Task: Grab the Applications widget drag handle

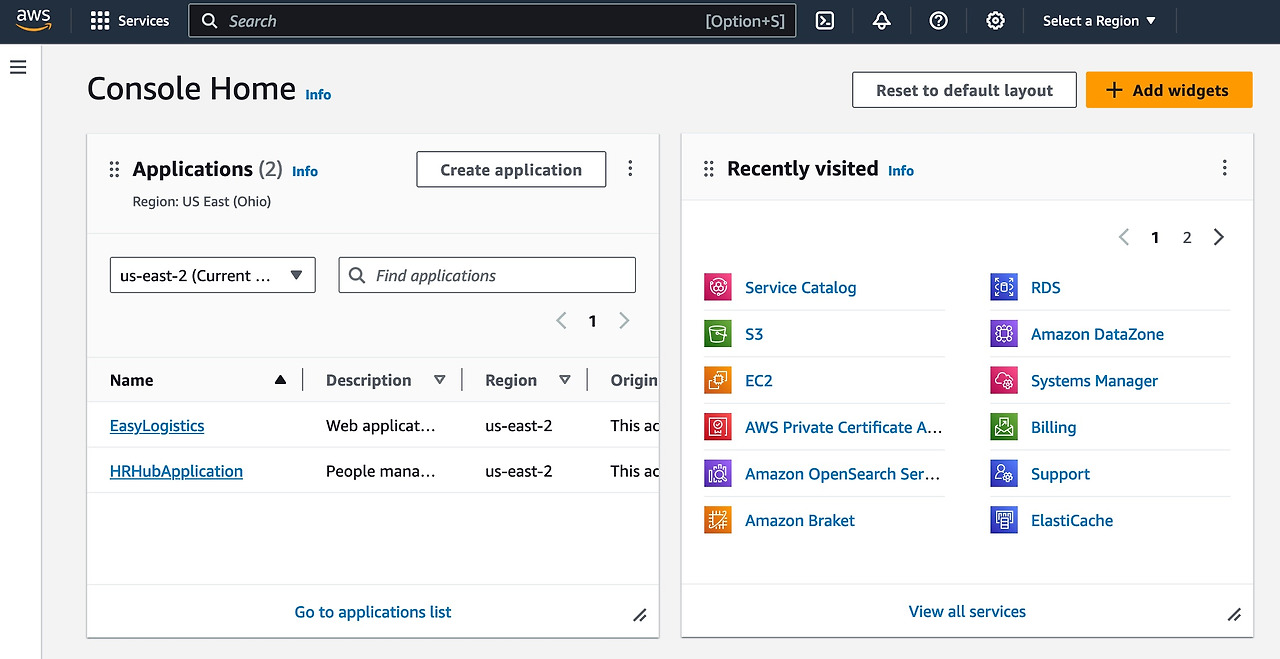Action: pyautogui.click(x=114, y=170)
